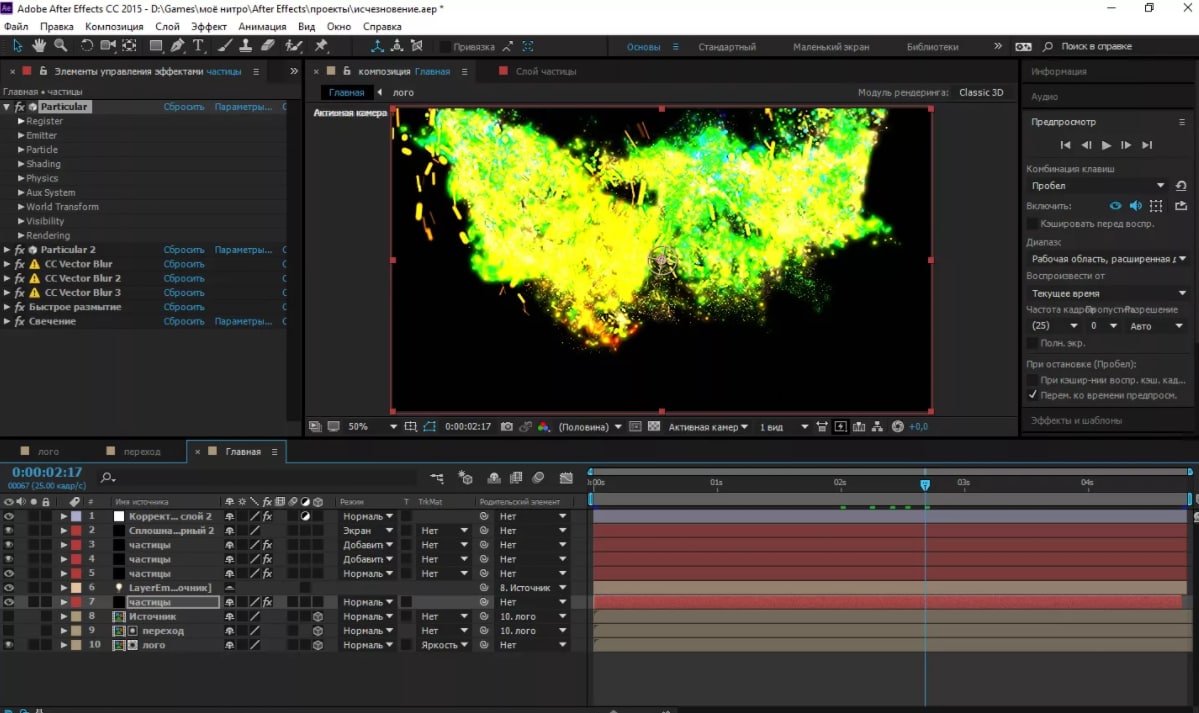Image resolution: width=1199 pixels, height=713 pixels.
Task: Check Кэшировать перед воспр. option
Action: coord(1033,224)
